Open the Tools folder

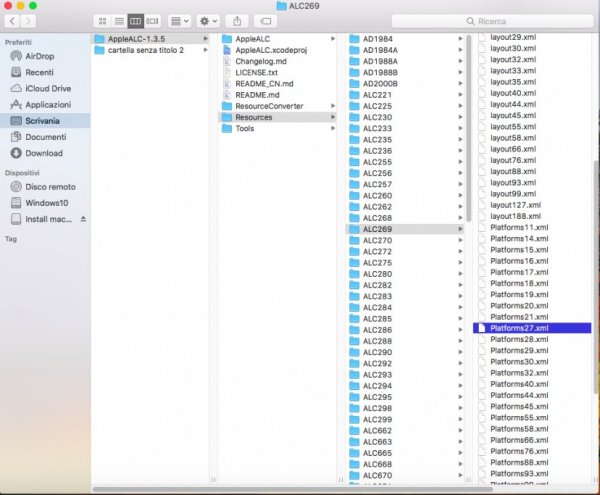click(277, 128)
